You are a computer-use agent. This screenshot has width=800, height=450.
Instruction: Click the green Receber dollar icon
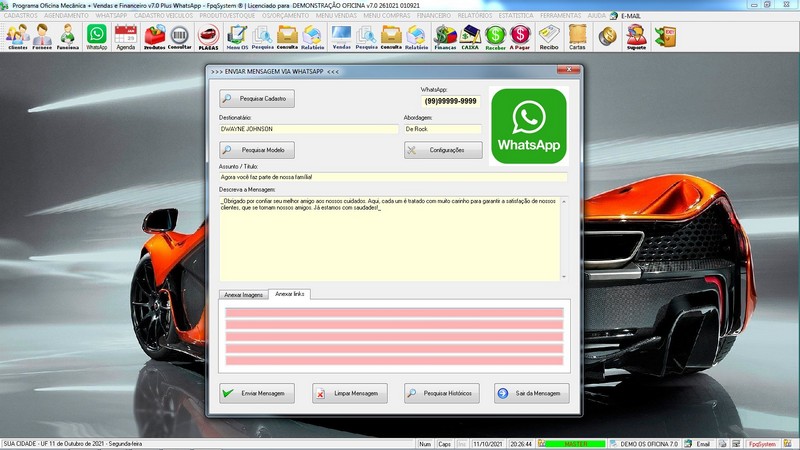pos(495,37)
